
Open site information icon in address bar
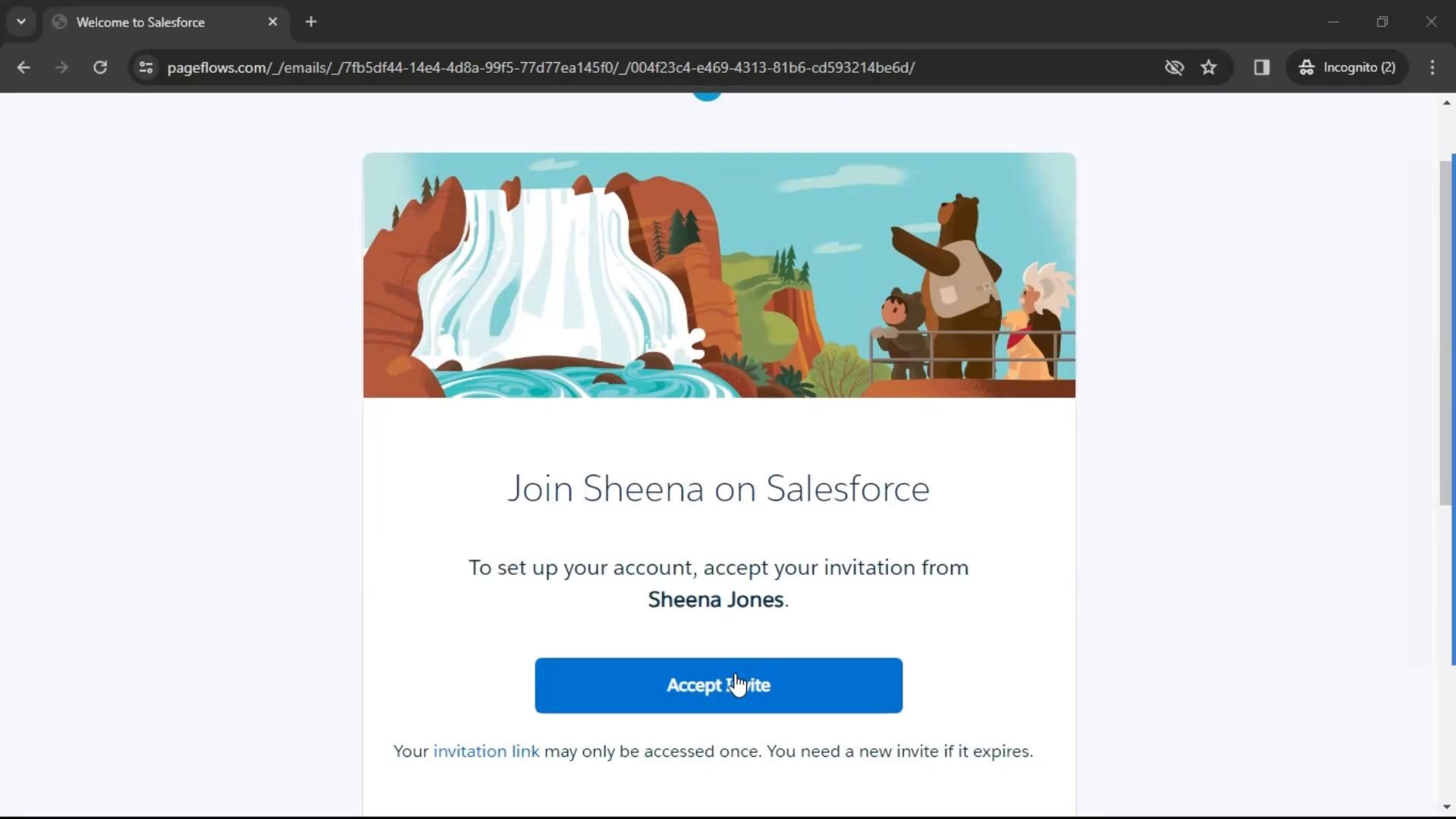(x=146, y=67)
